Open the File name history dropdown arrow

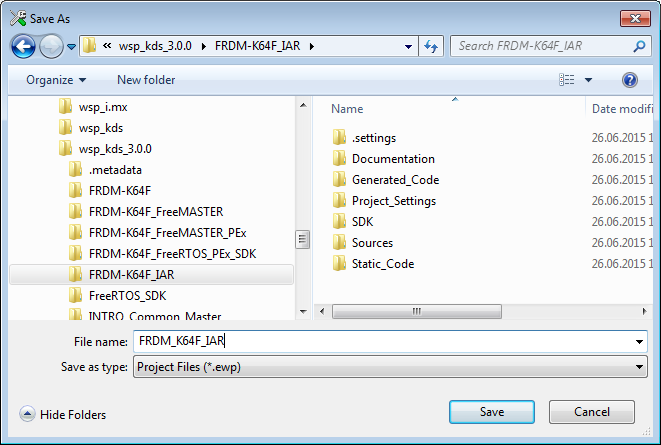[x=639, y=342]
